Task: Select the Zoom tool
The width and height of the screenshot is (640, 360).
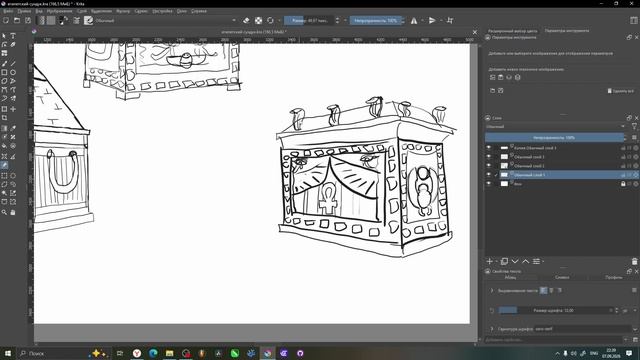Action: point(4,212)
